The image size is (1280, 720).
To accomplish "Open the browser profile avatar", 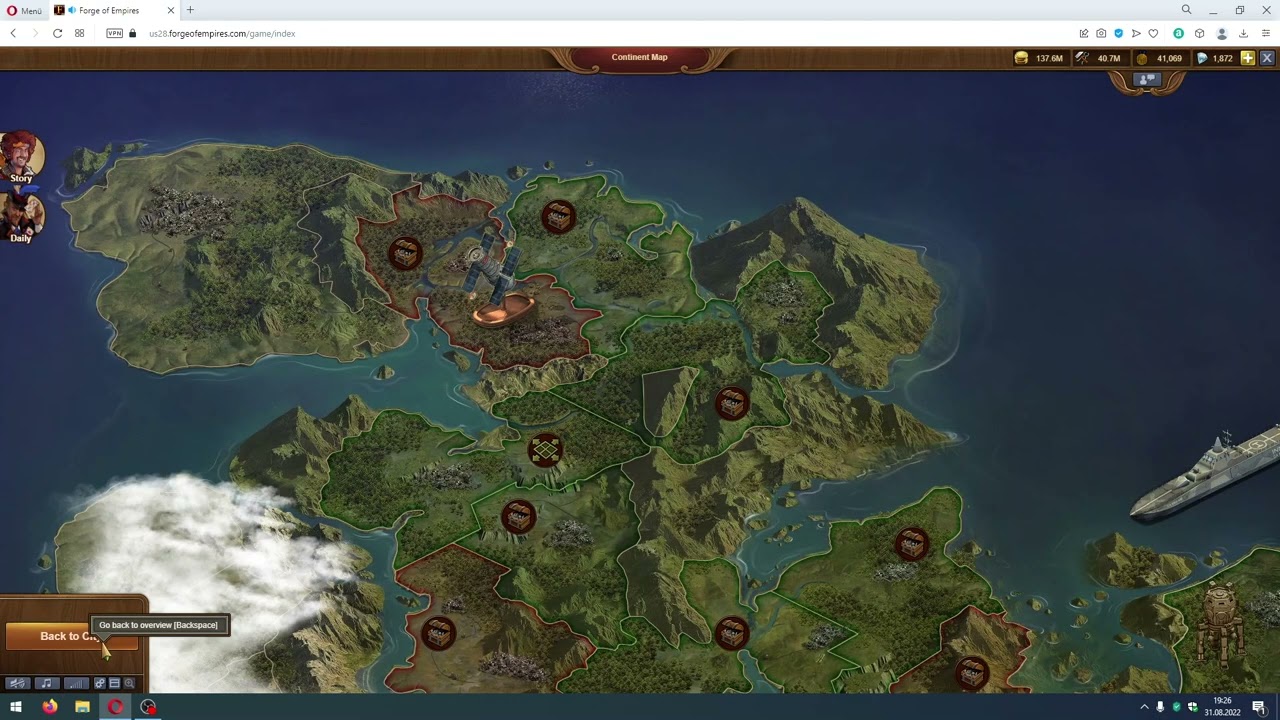I will point(1221,33).
